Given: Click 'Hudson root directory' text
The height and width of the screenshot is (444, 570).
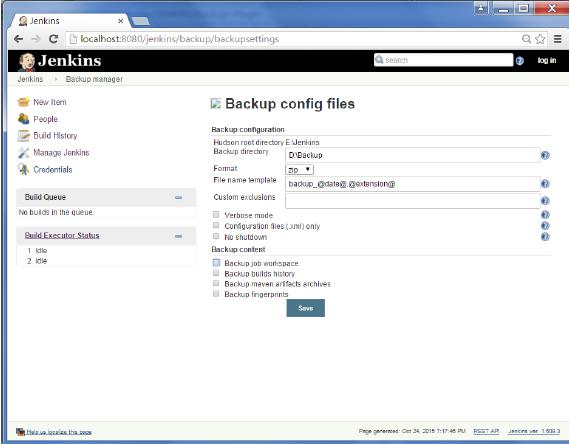Looking at the screenshot, I should click(x=248, y=142).
